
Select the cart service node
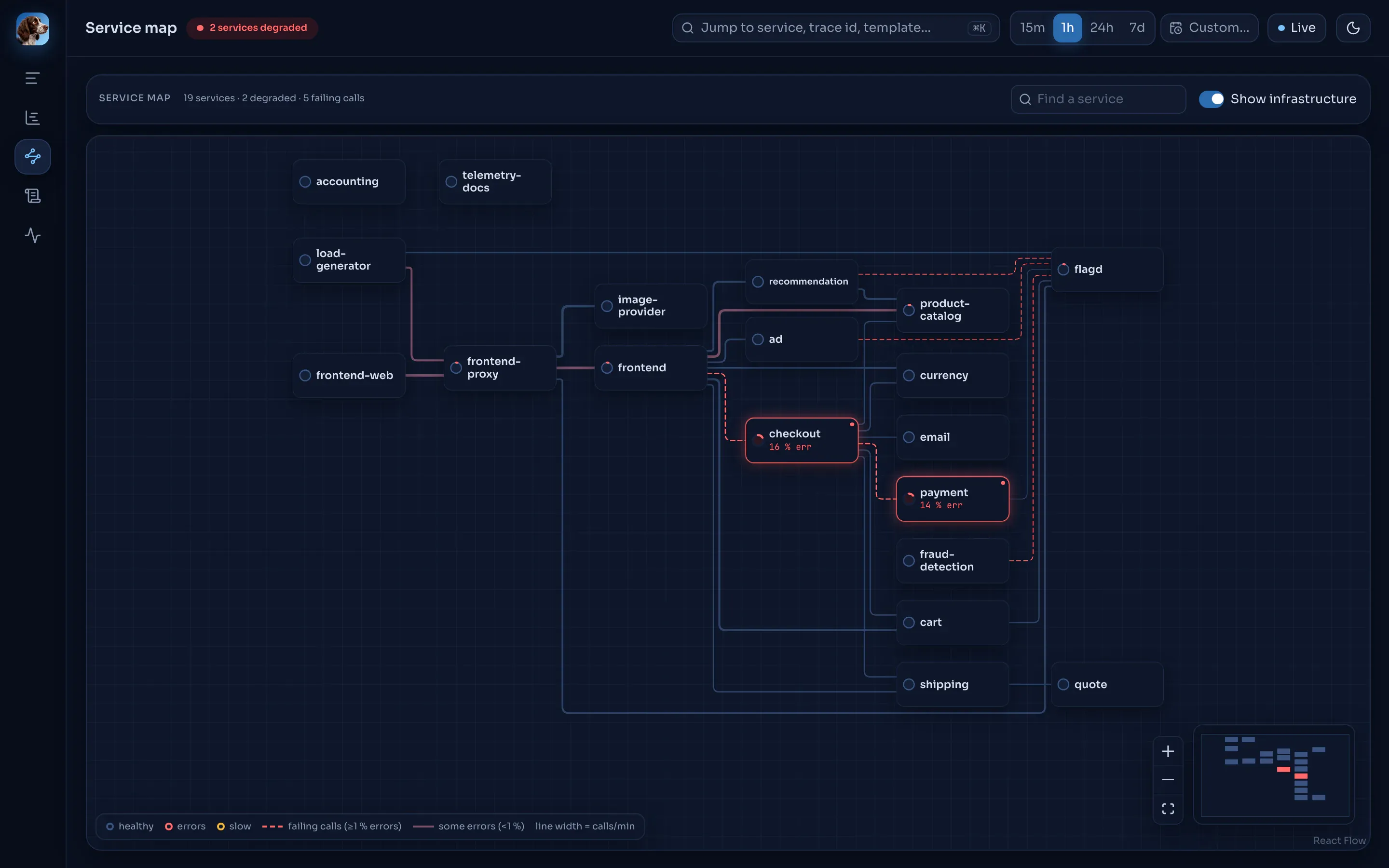[952, 622]
